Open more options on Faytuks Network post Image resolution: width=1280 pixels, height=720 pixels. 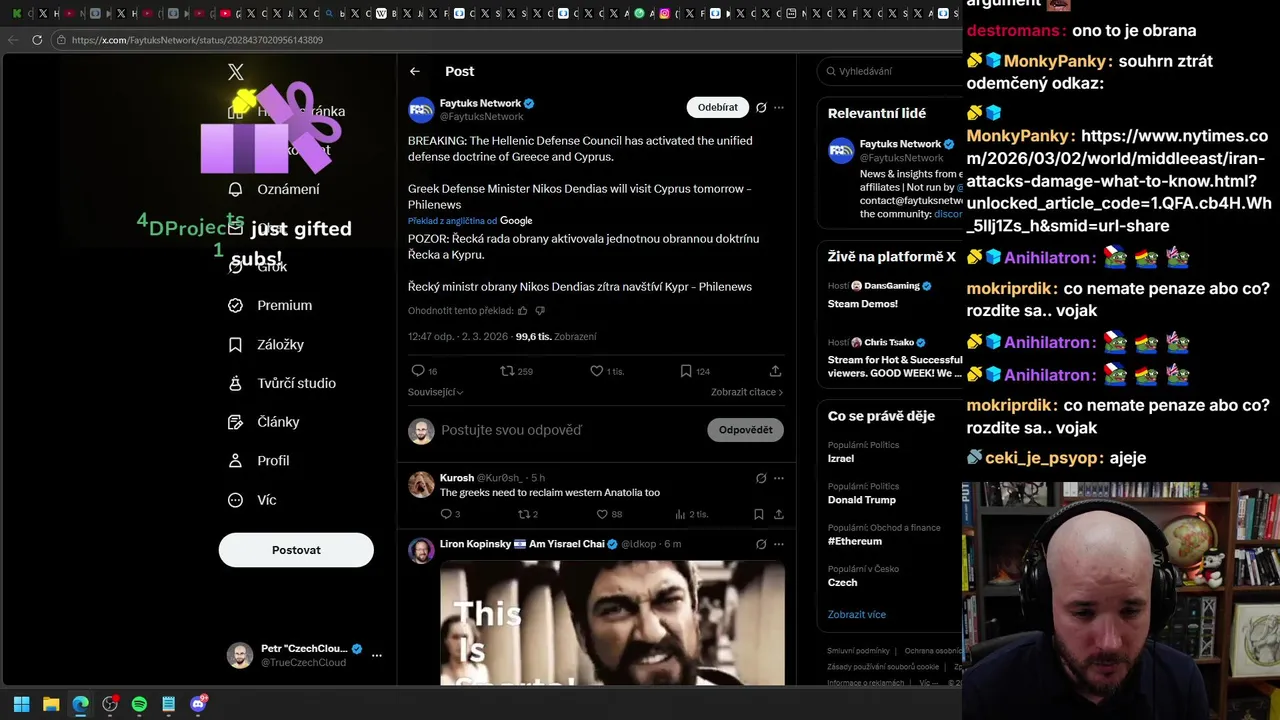[x=779, y=107]
